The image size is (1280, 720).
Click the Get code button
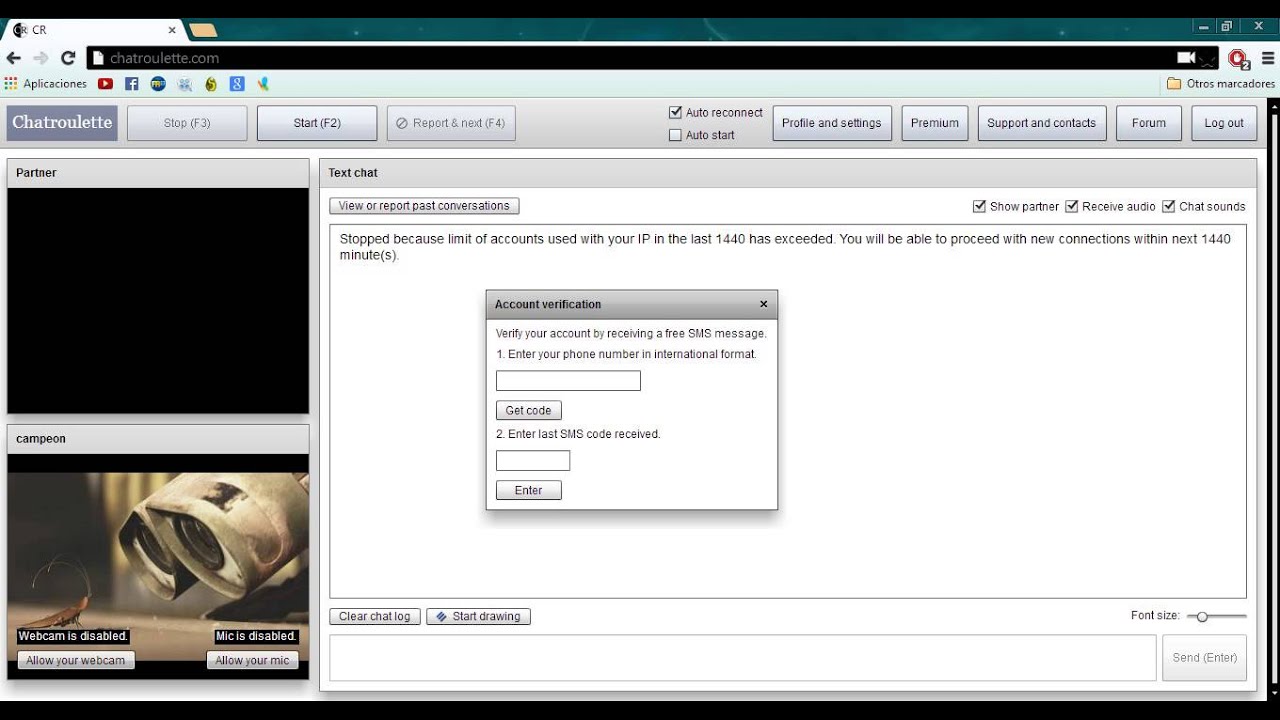pyautogui.click(x=529, y=410)
